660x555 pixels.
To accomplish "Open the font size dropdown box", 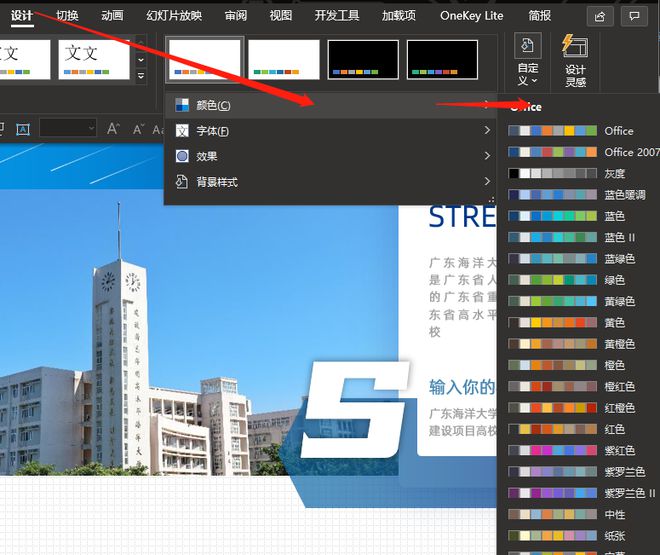I will pyautogui.click(x=68, y=128).
